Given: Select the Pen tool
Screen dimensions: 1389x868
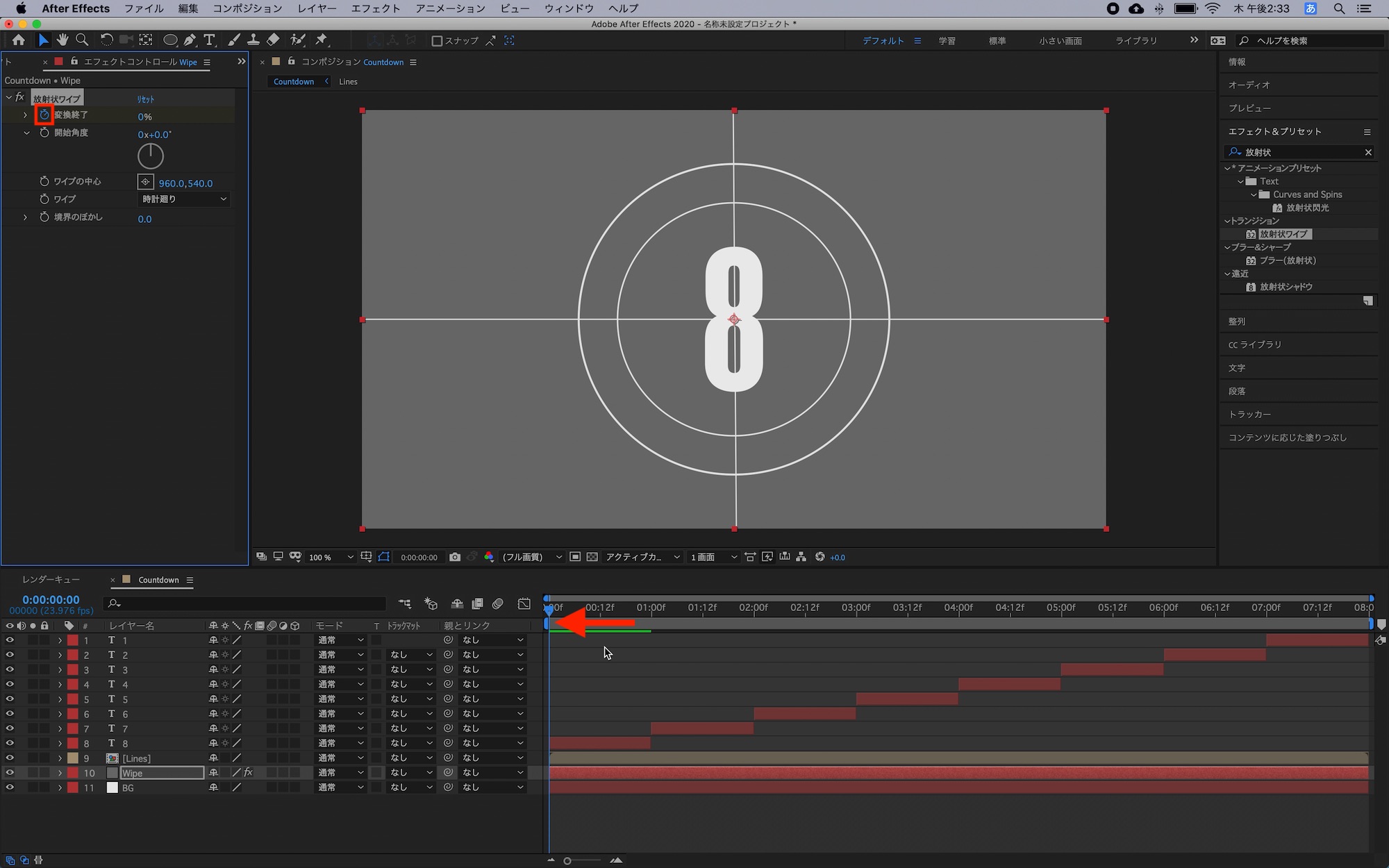Looking at the screenshot, I should 190,40.
